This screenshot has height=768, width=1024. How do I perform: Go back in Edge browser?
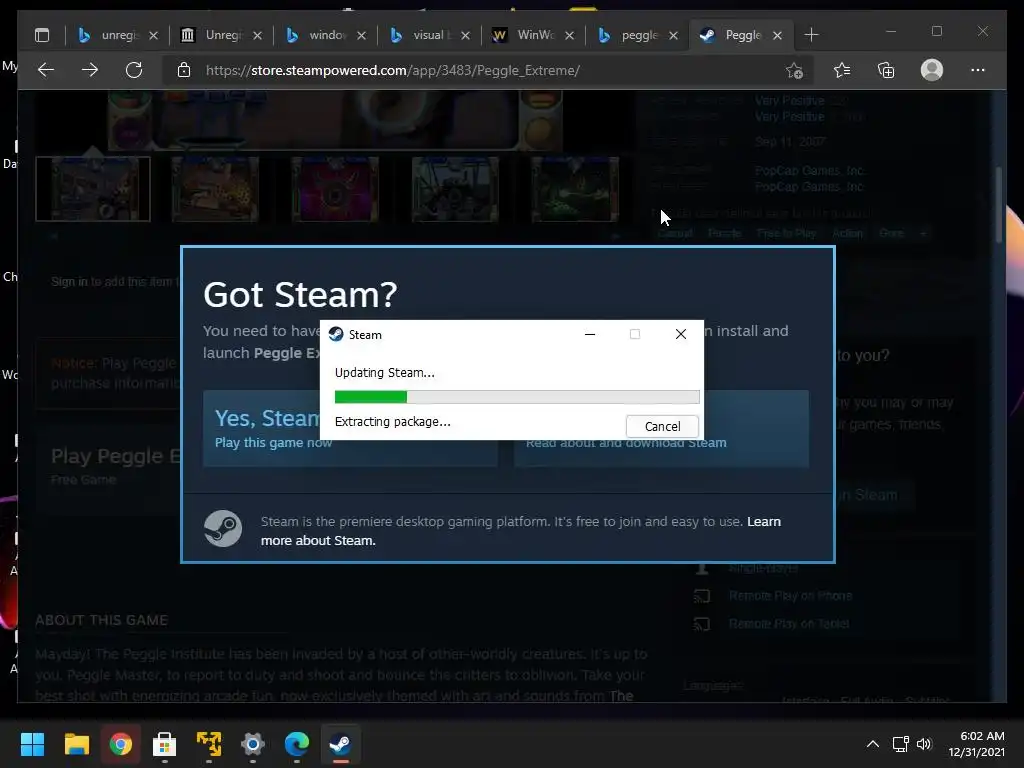point(46,70)
